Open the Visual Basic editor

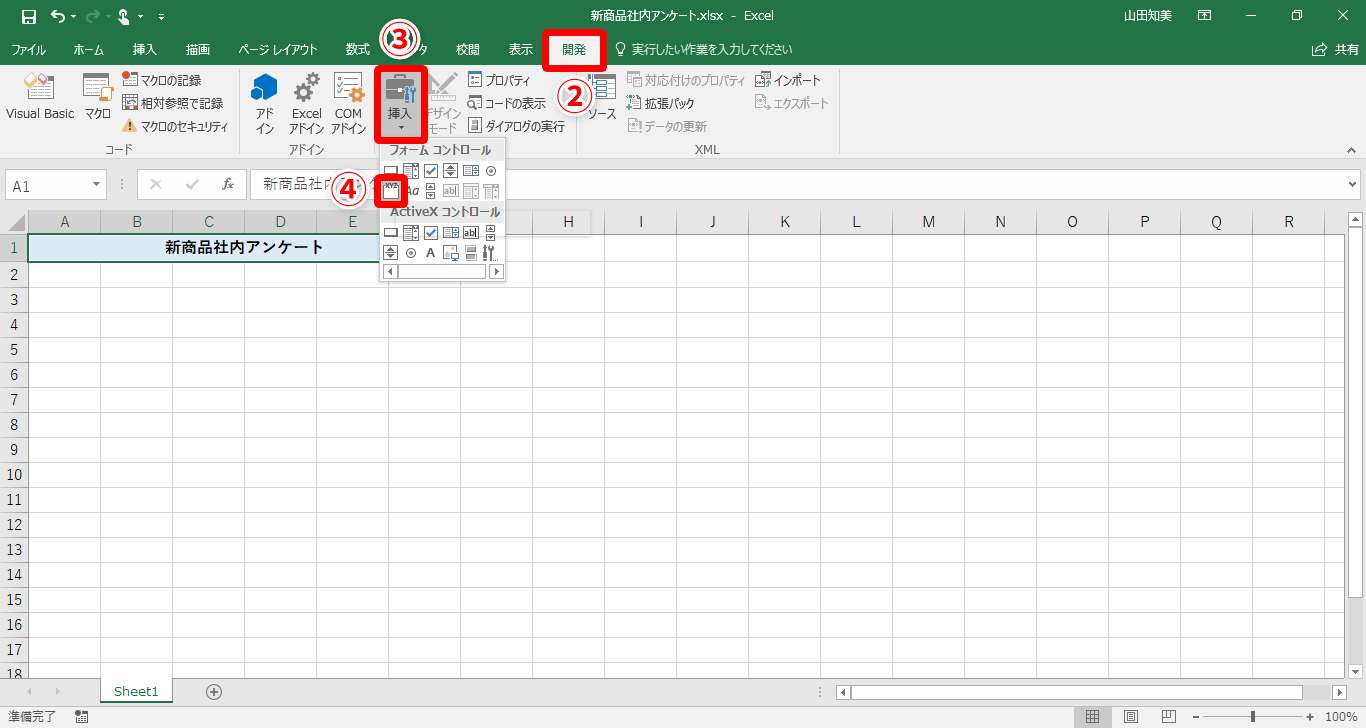pos(40,98)
